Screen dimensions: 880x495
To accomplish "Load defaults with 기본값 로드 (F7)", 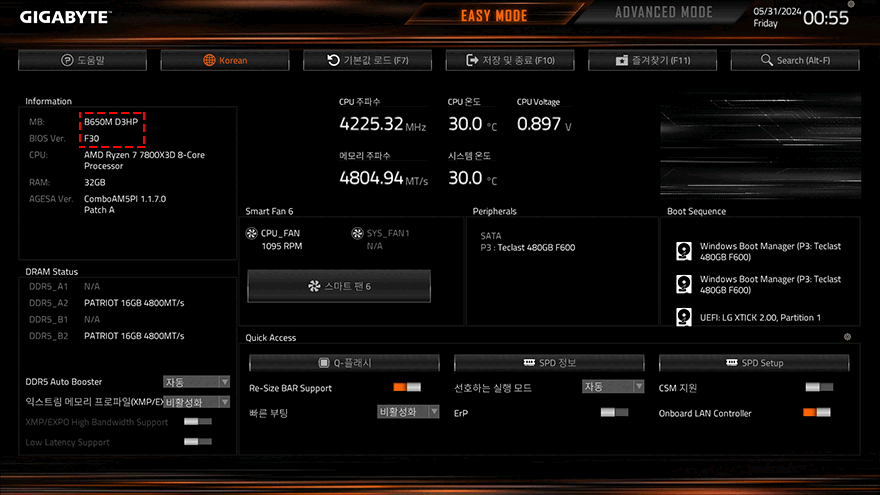I will point(368,60).
